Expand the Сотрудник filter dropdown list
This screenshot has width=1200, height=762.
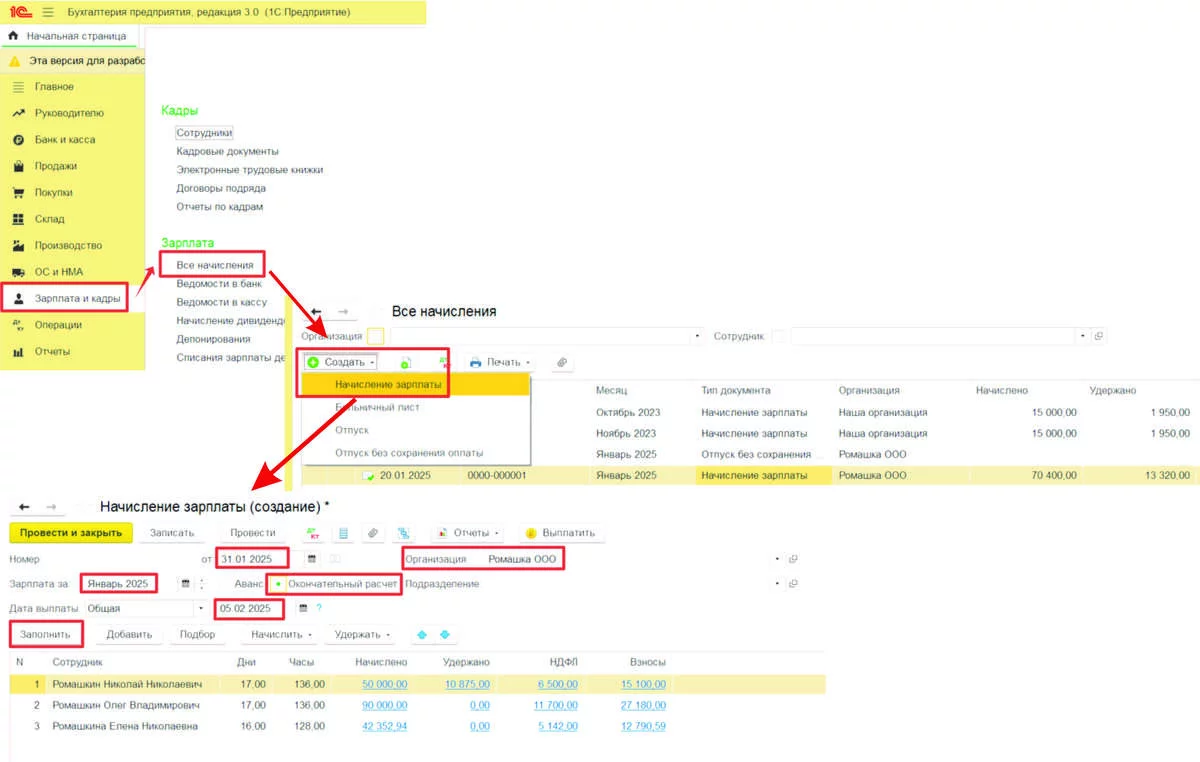click(1083, 337)
